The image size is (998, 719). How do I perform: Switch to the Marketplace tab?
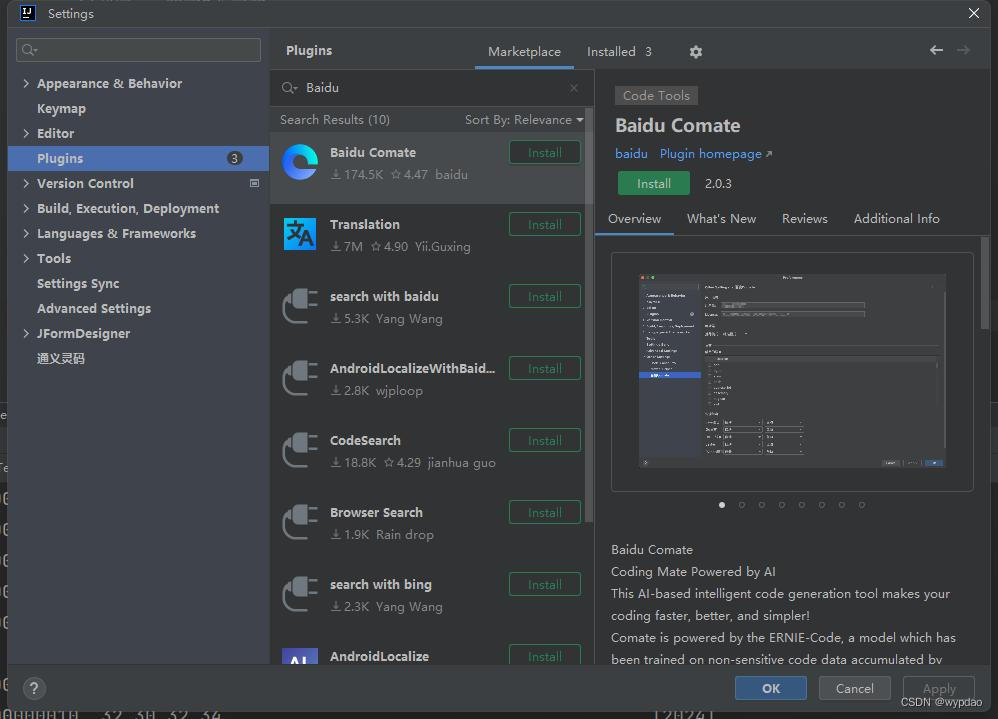(x=524, y=52)
